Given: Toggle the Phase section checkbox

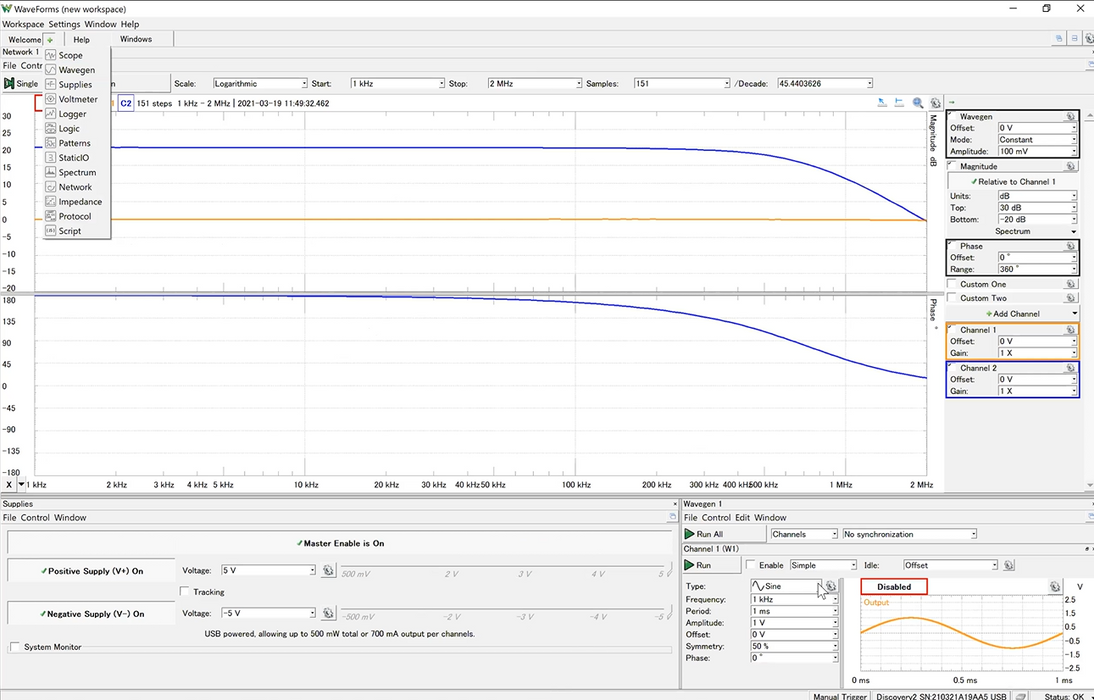Looking at the screenshot, I should 952,246.
